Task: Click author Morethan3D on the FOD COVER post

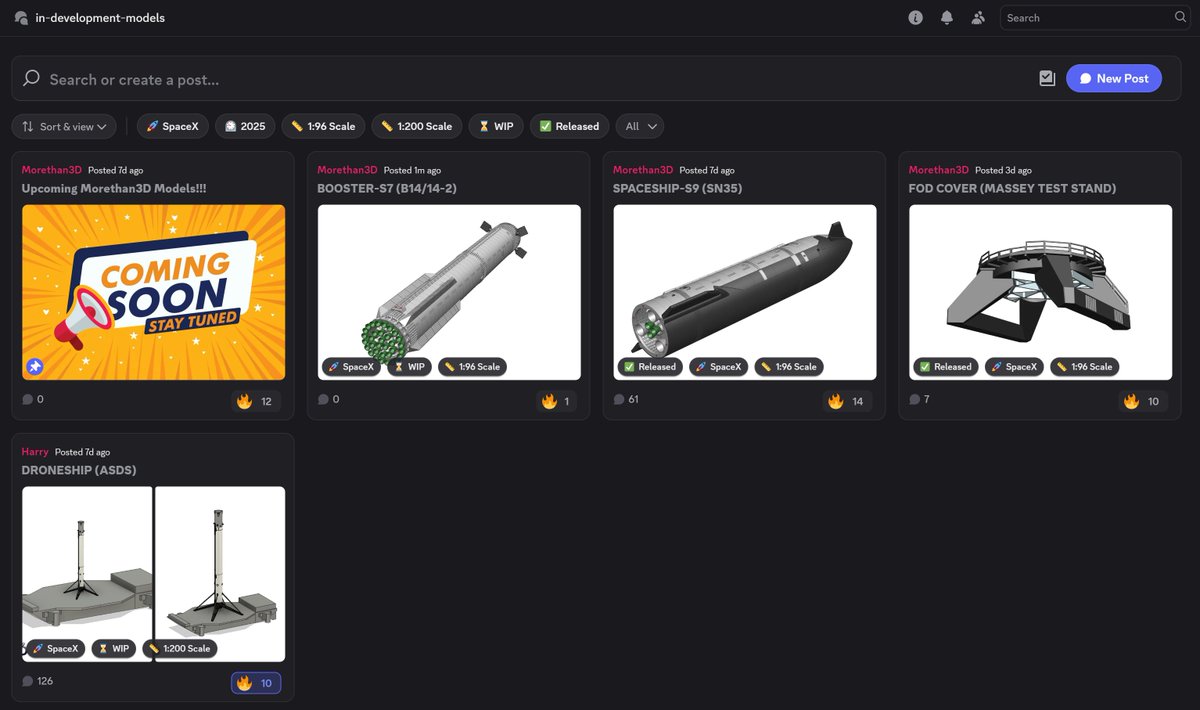Action: click(x=939, y=170)
